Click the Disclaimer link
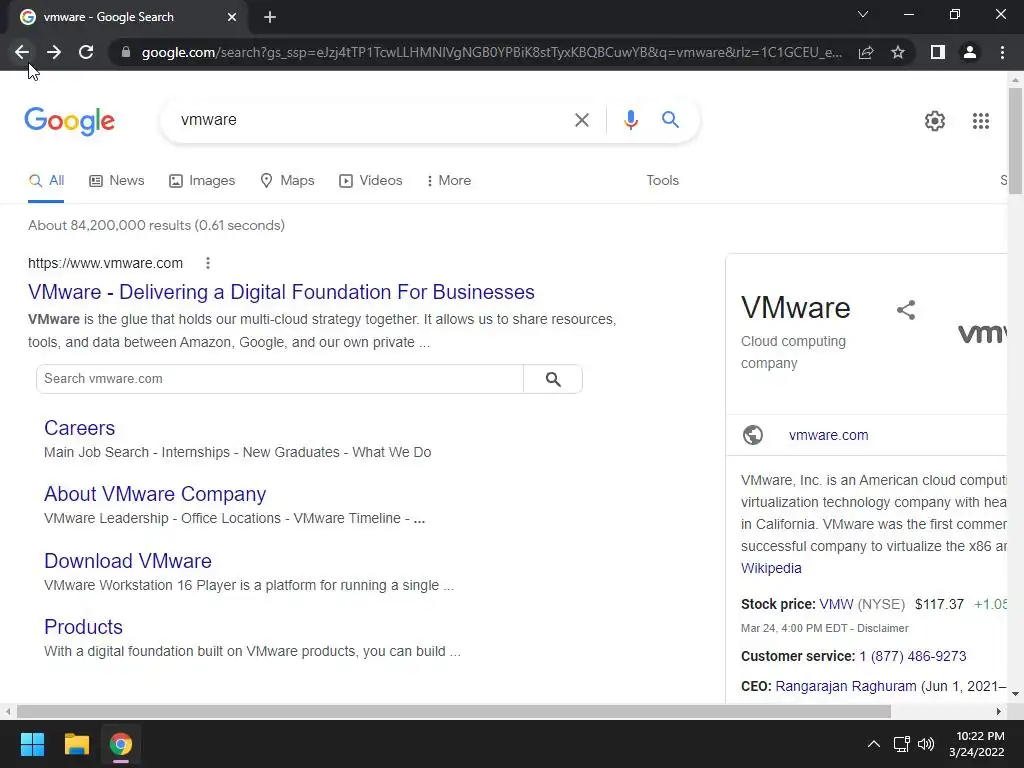The width and height of the screenshot is (1024, 768). pyautogui.click(x=882, y=628)
